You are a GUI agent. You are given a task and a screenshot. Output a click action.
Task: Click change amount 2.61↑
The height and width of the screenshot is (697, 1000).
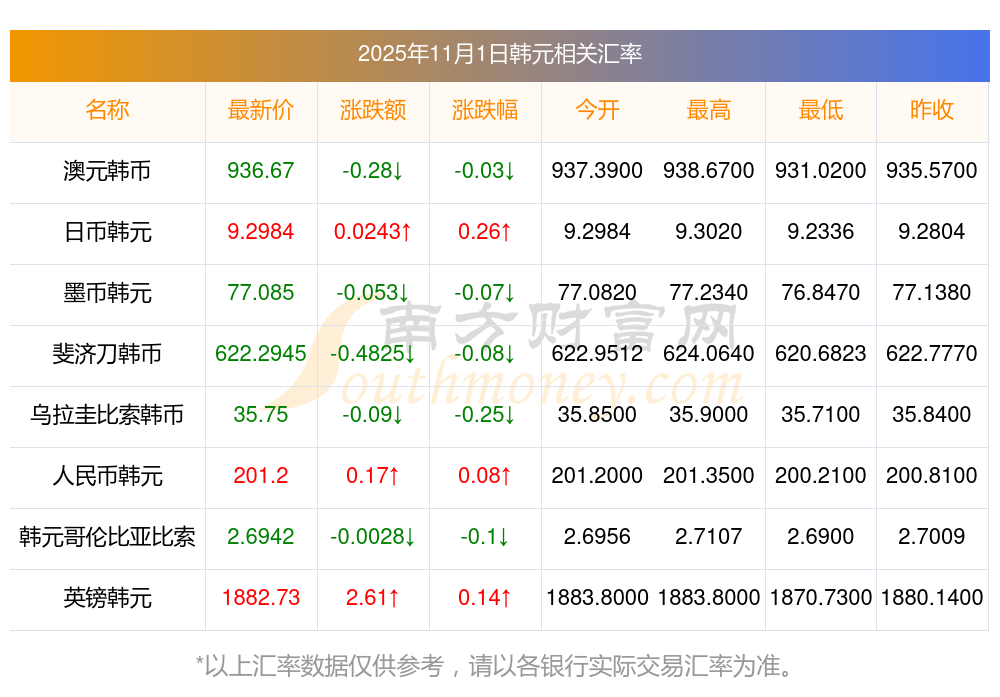[x=372, y=598]
